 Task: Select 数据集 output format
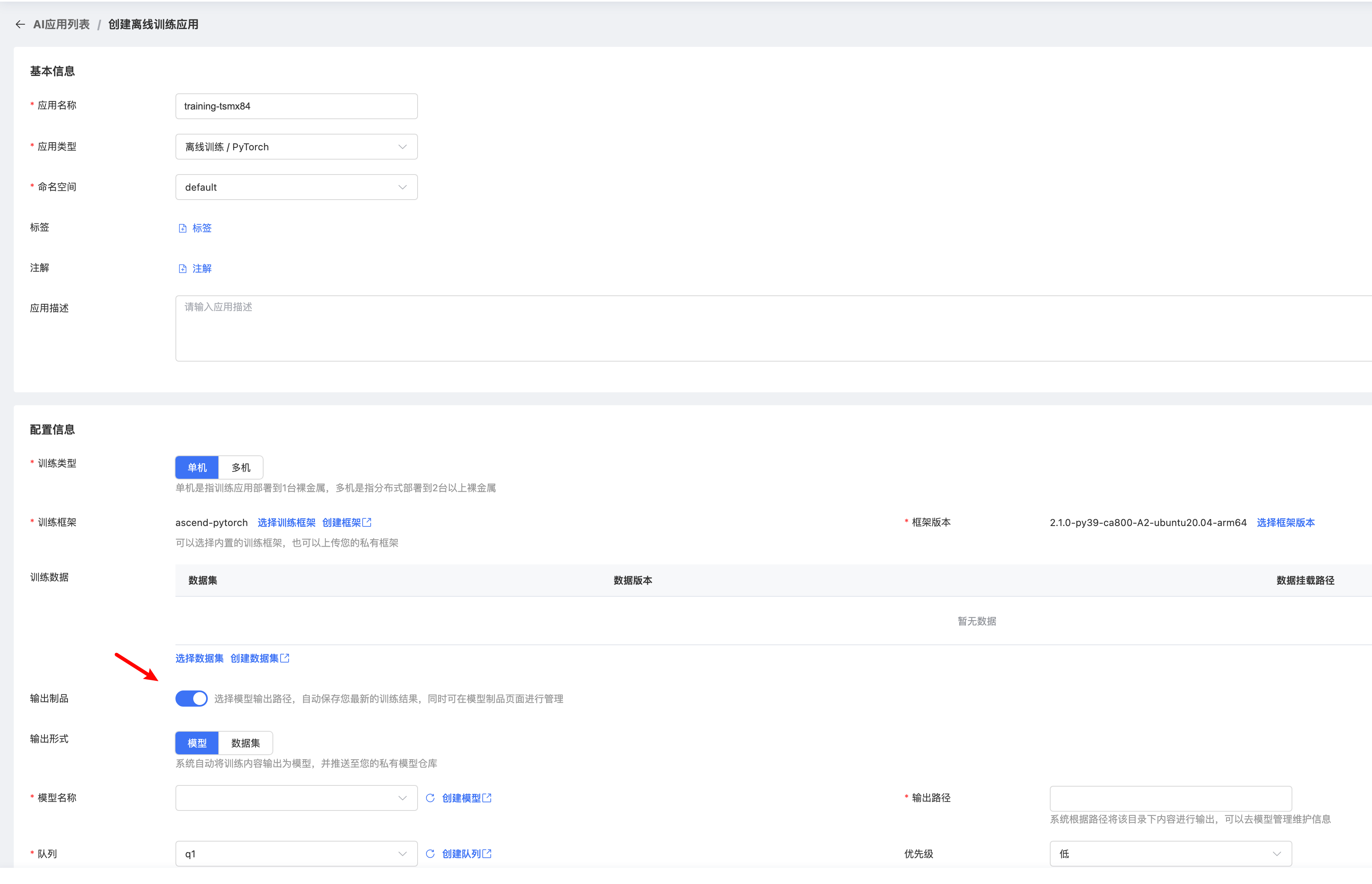(245, 743)
